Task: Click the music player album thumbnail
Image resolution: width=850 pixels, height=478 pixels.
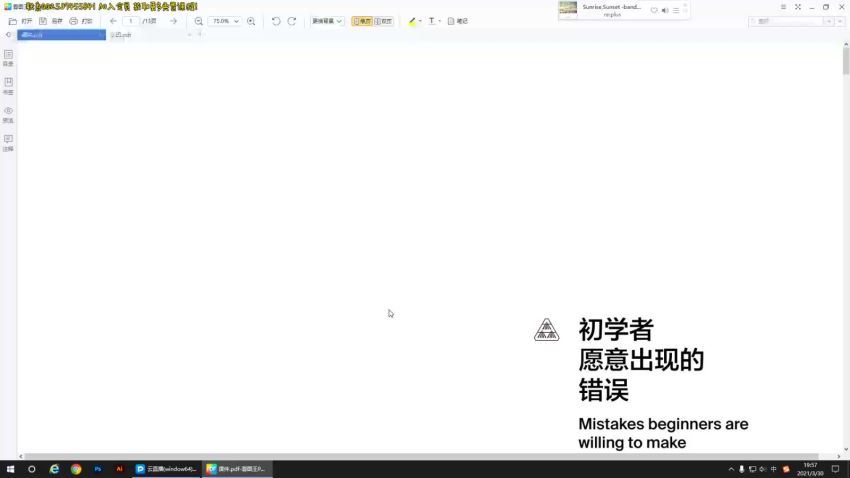Action: (x=568, y=10)
